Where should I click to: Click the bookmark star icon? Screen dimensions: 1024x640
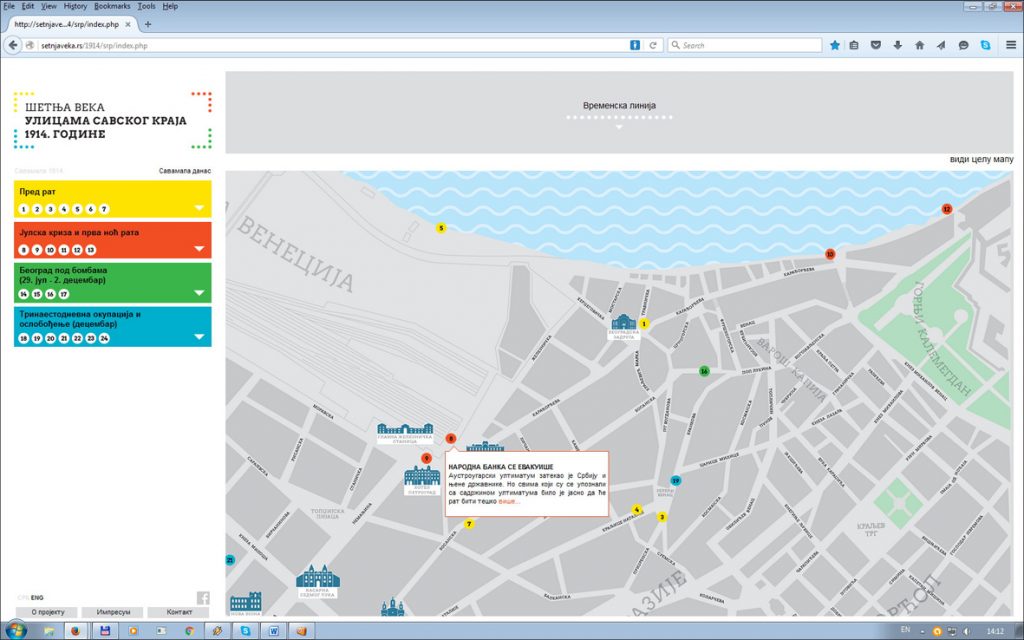(834, 45)
